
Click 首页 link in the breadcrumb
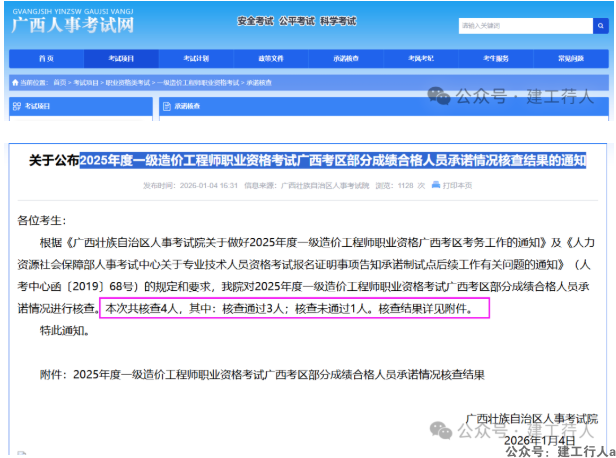point(60,82)
